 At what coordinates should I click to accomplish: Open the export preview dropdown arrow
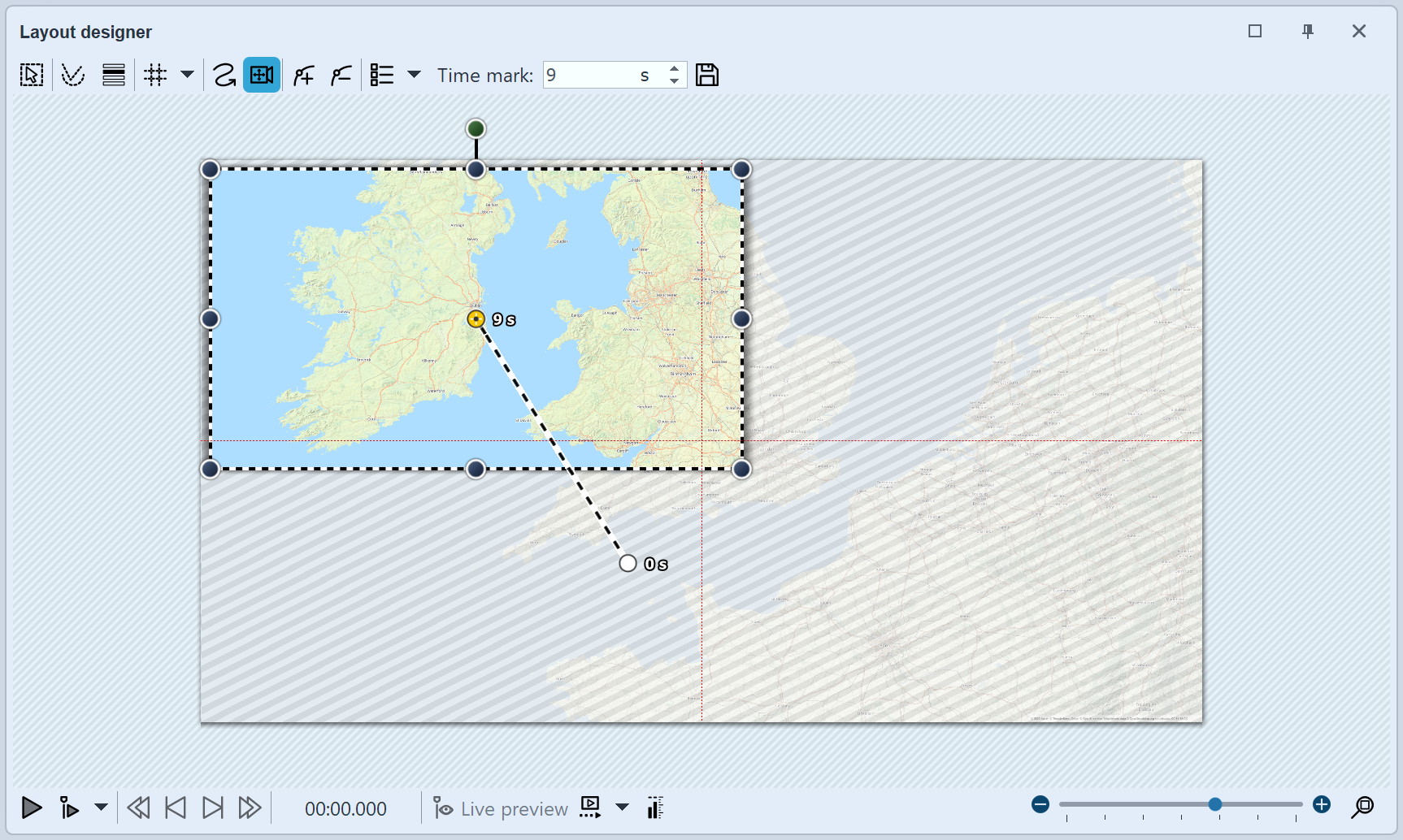click(x=623, y=808)
